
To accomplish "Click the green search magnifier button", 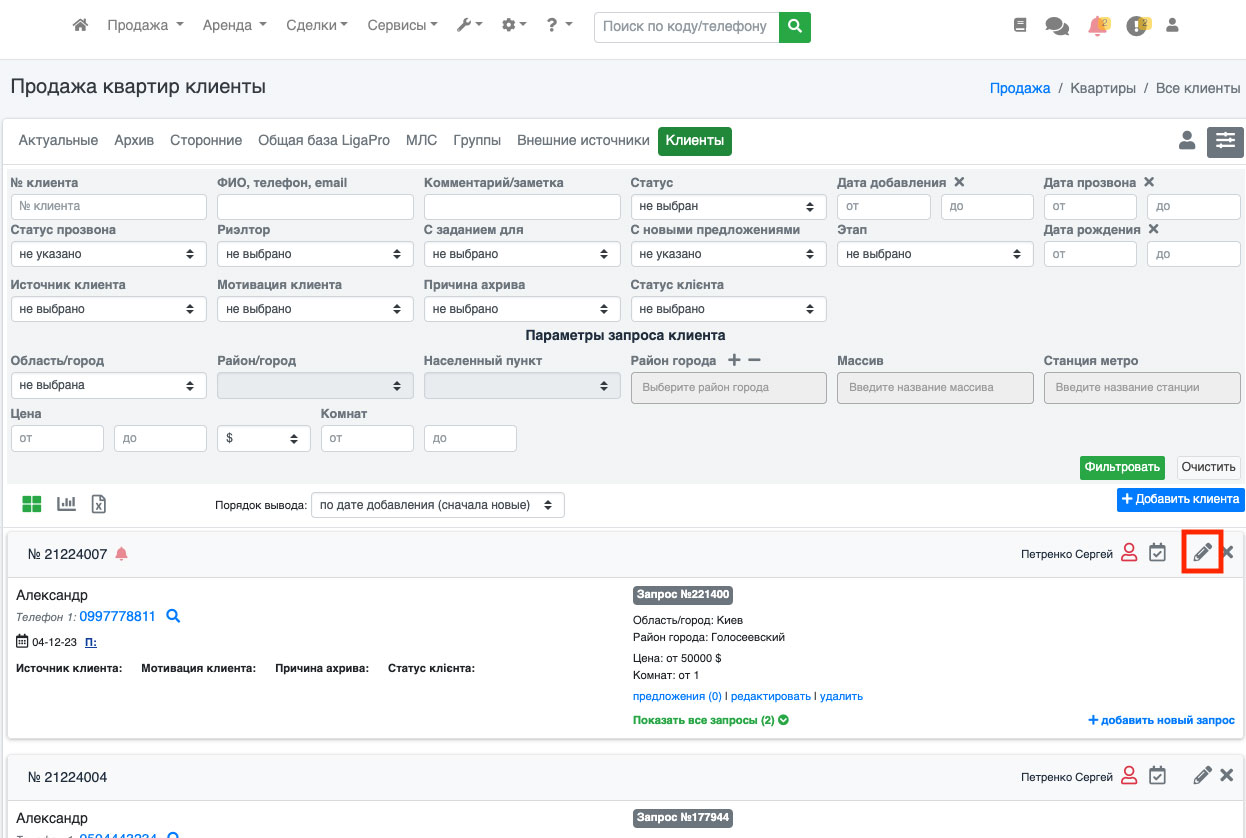I will [x=795, y=27].
